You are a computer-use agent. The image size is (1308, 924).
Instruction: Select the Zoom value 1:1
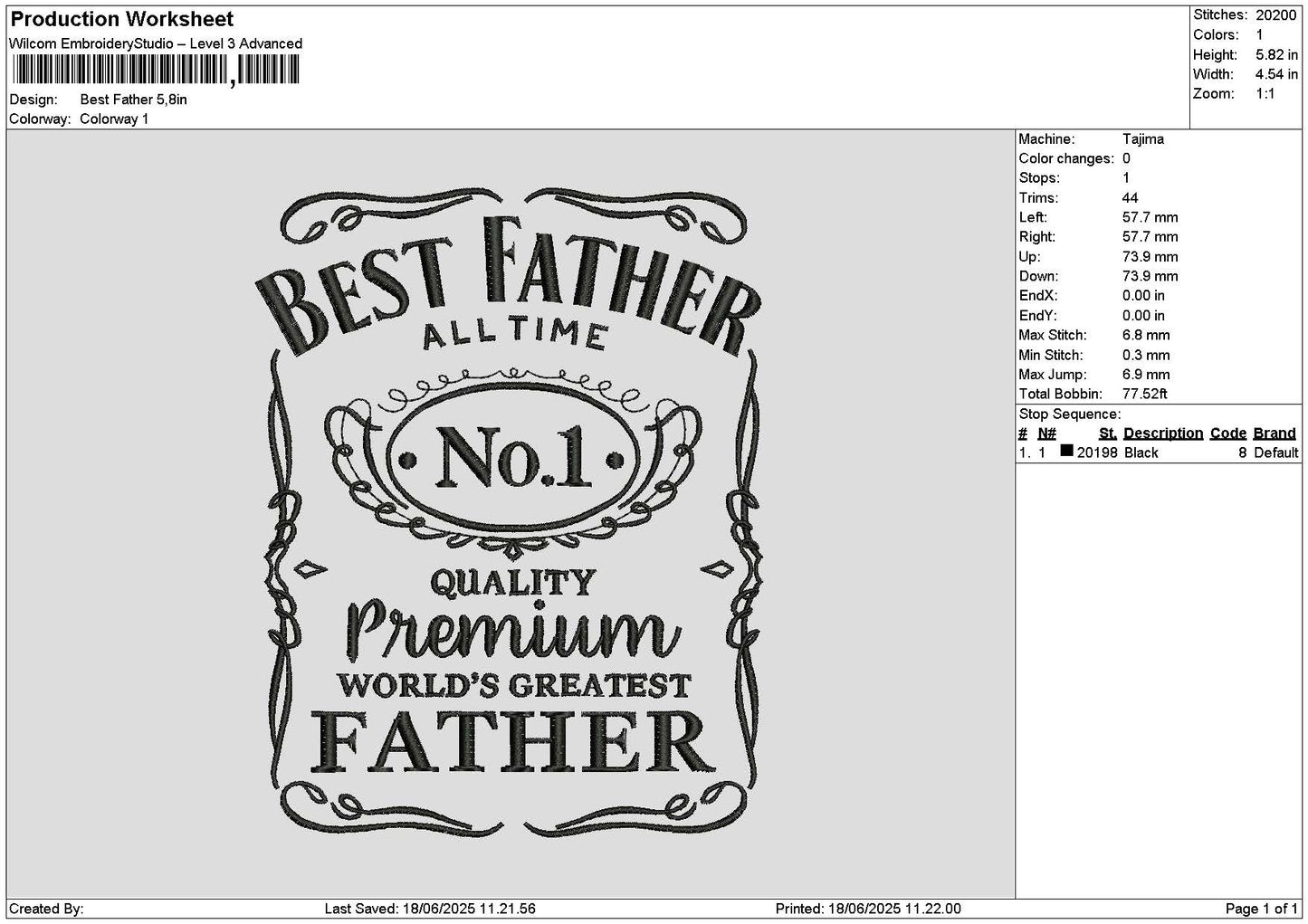point(1265,94)
